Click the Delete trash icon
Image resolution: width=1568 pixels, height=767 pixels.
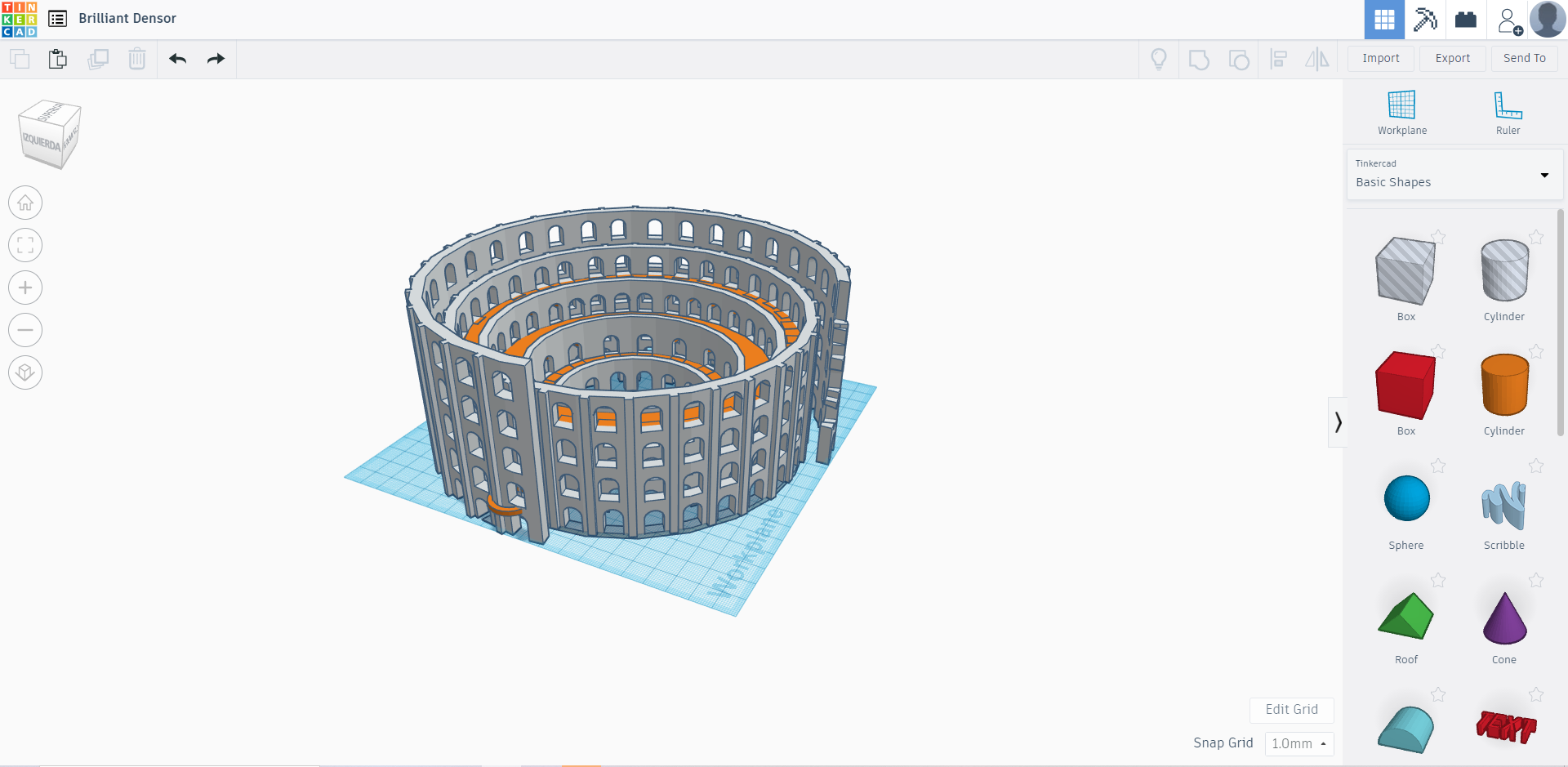point(137,59)
